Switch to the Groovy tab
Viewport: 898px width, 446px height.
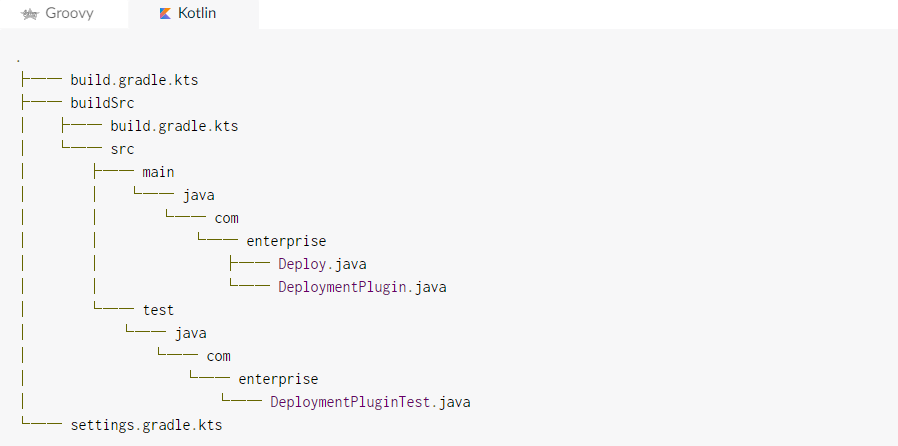(63, 14)
